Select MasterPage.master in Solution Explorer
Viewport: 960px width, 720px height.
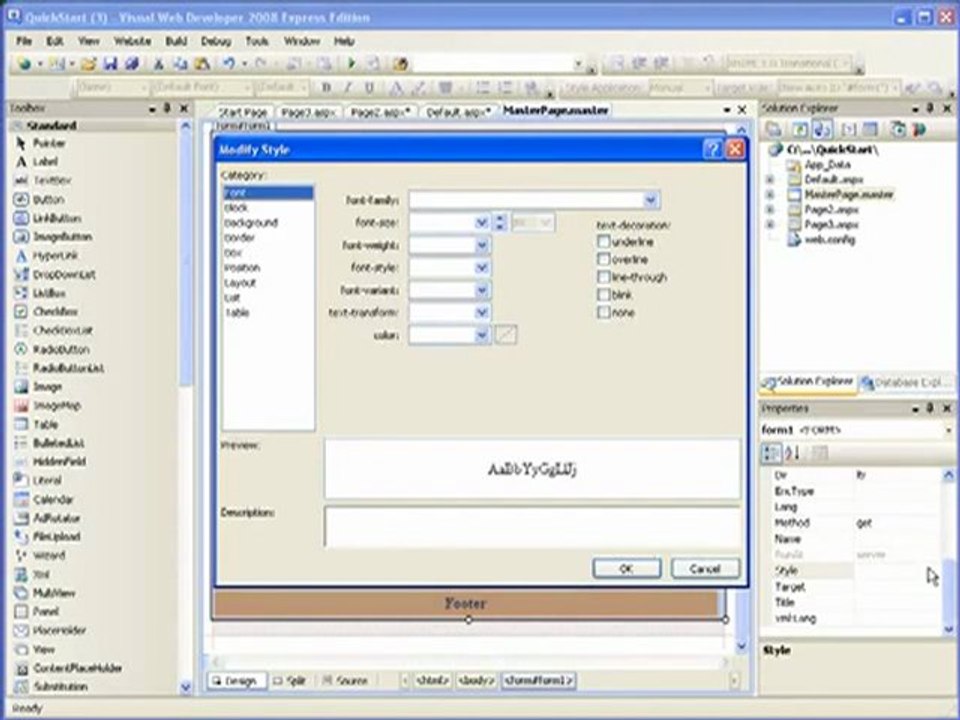click(849, 195)
